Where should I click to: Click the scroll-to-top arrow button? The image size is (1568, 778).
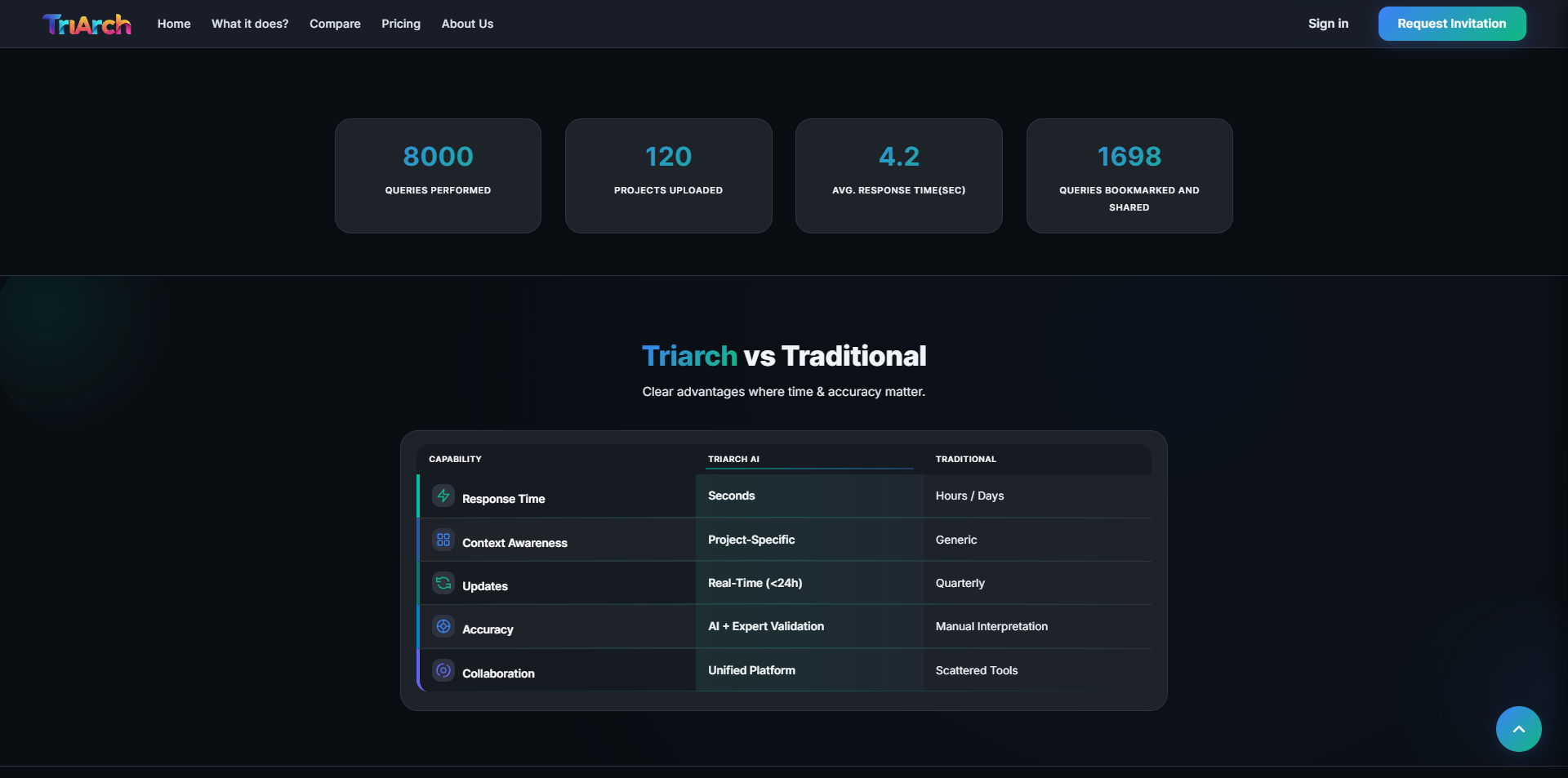1518,729
